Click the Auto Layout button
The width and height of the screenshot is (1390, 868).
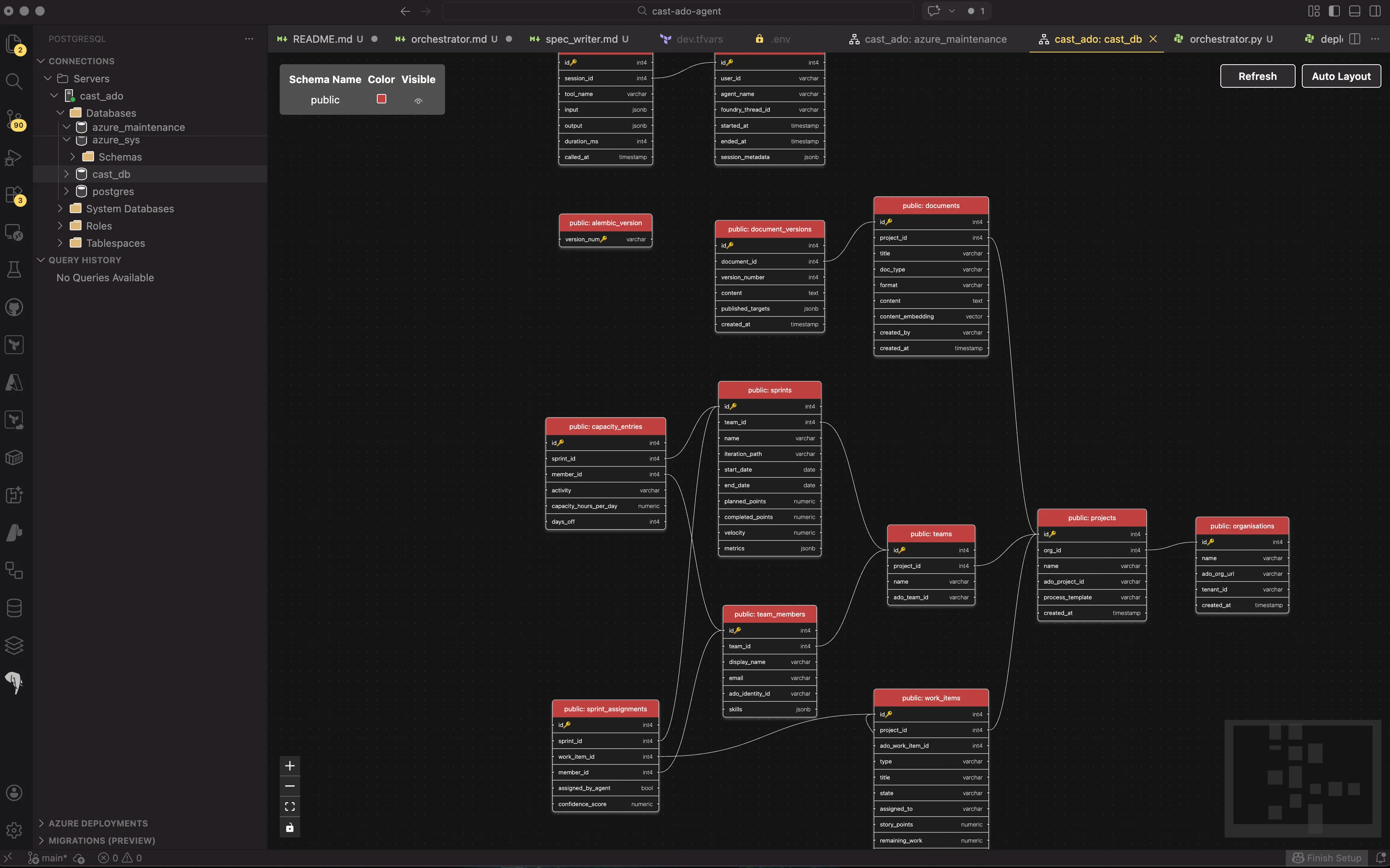click(x=1341, y=76)
